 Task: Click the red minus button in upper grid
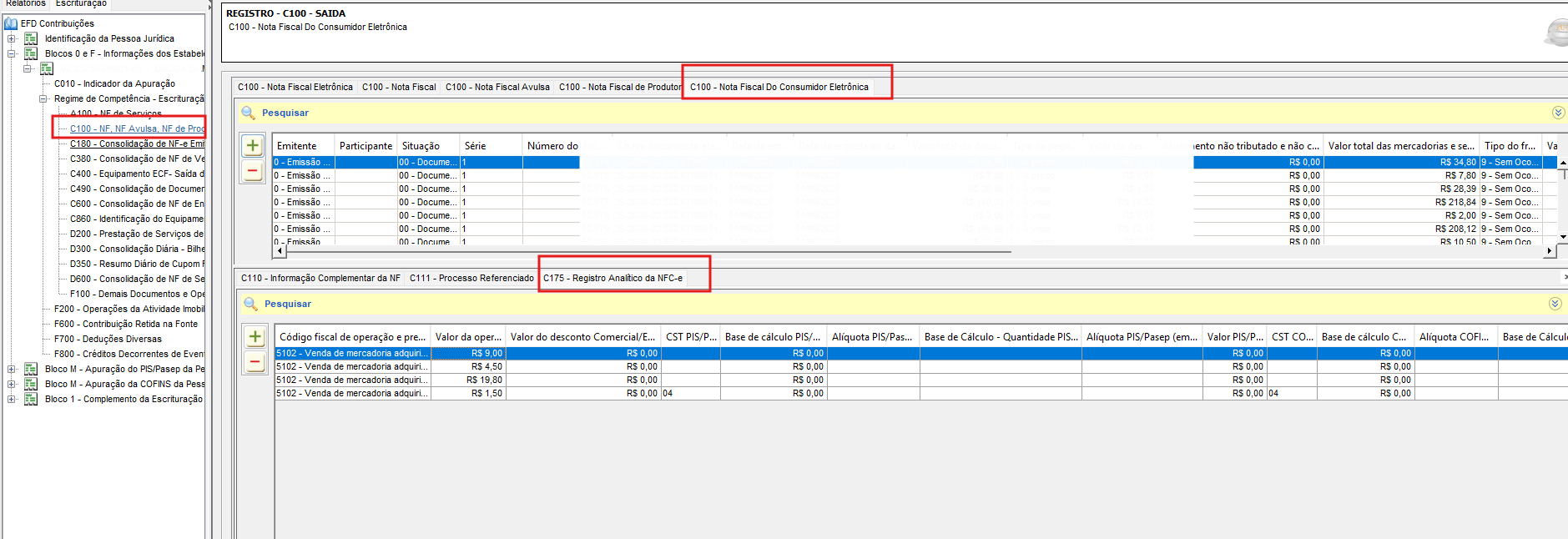pos(253,171)
